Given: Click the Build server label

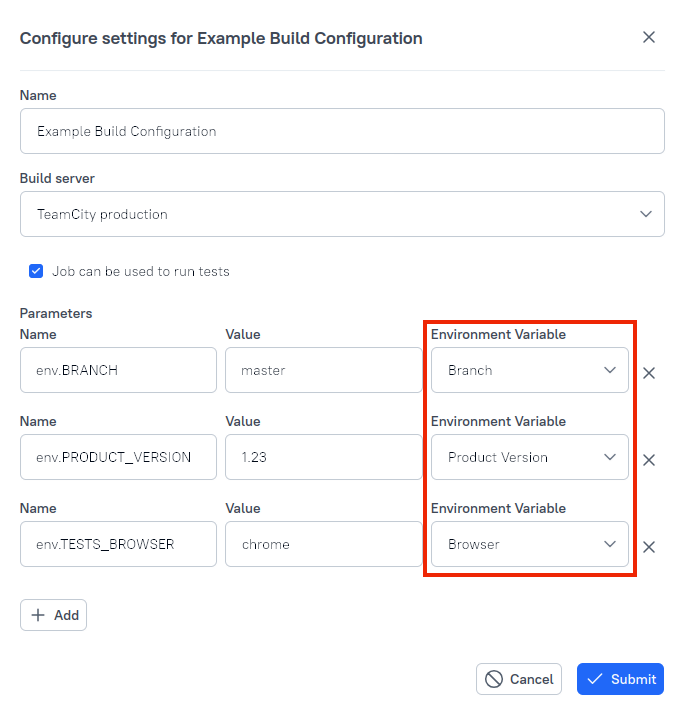Looking at the screenshot, I should coord(57,178).
